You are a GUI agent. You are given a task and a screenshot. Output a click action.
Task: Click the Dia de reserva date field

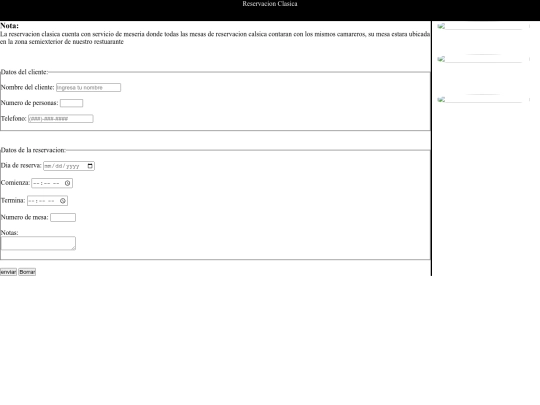point(69,166)
